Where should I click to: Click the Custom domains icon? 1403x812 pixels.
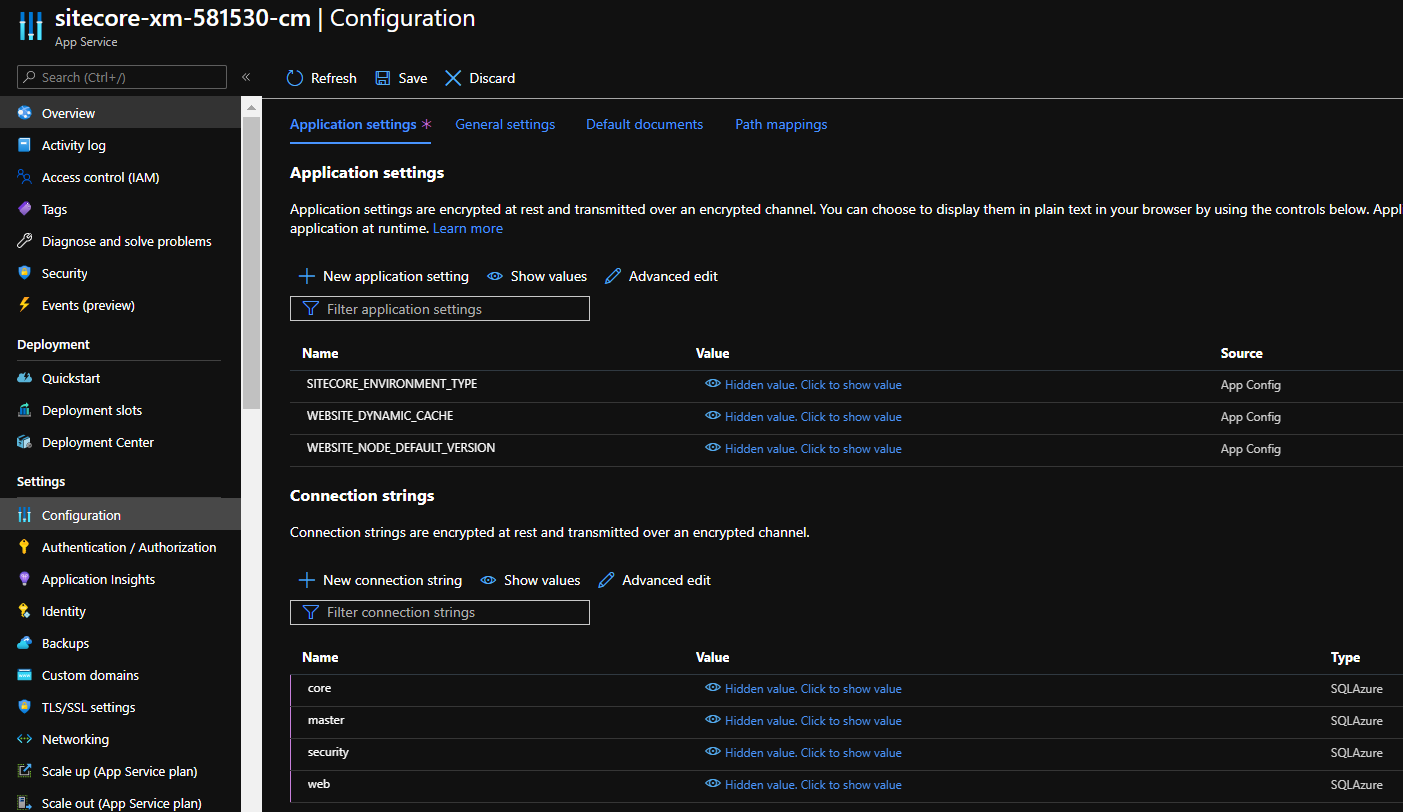[25, 675]
